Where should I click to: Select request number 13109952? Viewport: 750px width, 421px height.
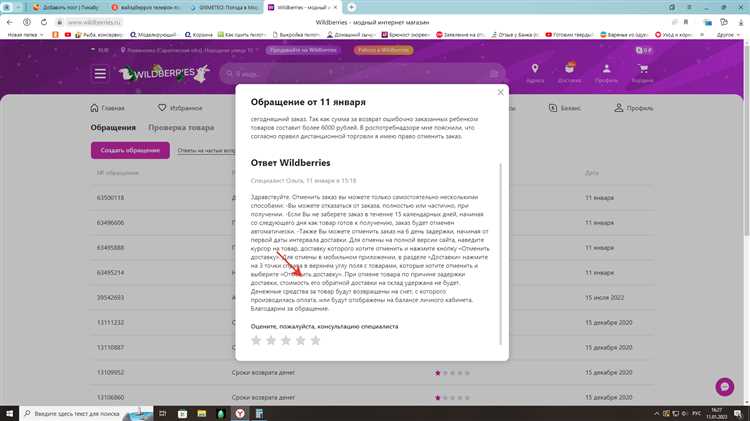110,372
